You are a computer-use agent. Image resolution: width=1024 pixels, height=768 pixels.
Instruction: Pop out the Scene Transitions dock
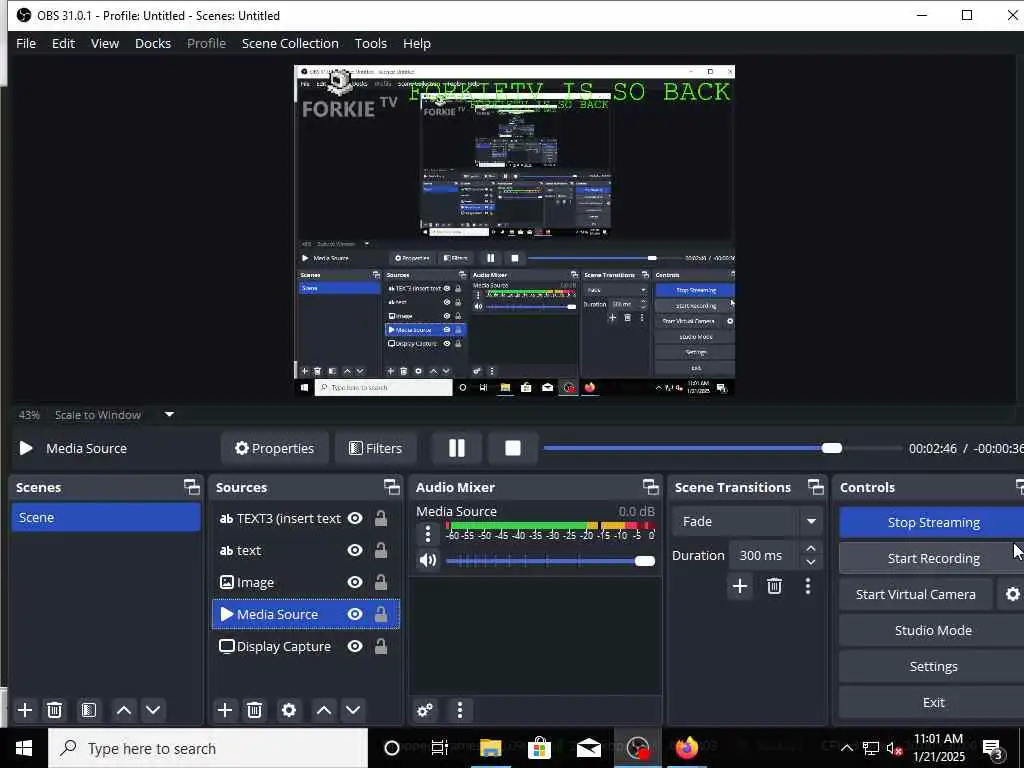click(x=816, y=487)
